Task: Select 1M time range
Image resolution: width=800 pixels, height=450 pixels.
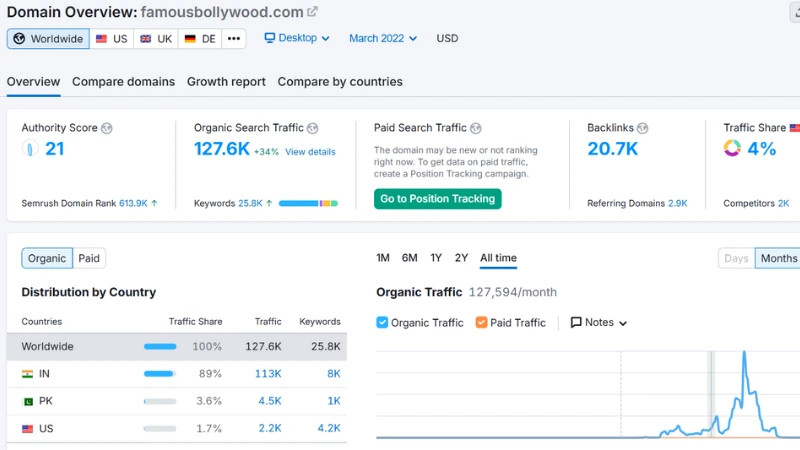Action: (x=383, y=258)
